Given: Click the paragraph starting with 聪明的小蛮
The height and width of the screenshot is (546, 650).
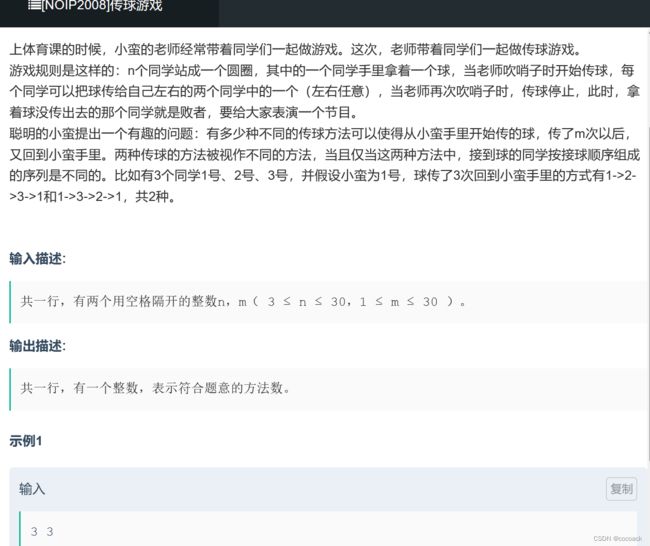Looking at the screenshot, I should (325, 165).
